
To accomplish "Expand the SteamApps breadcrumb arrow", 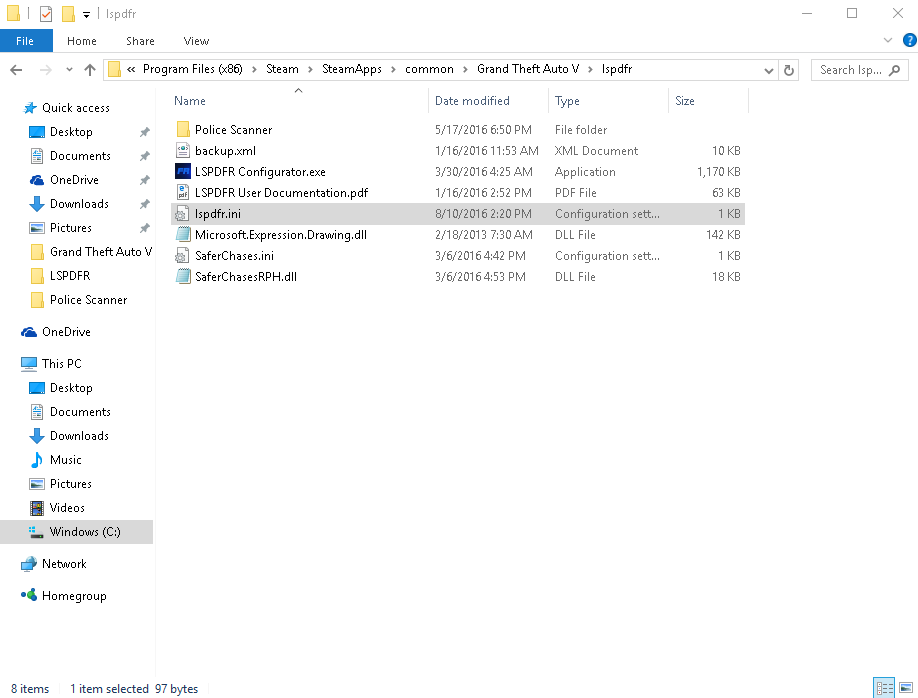I will (393, 70).
